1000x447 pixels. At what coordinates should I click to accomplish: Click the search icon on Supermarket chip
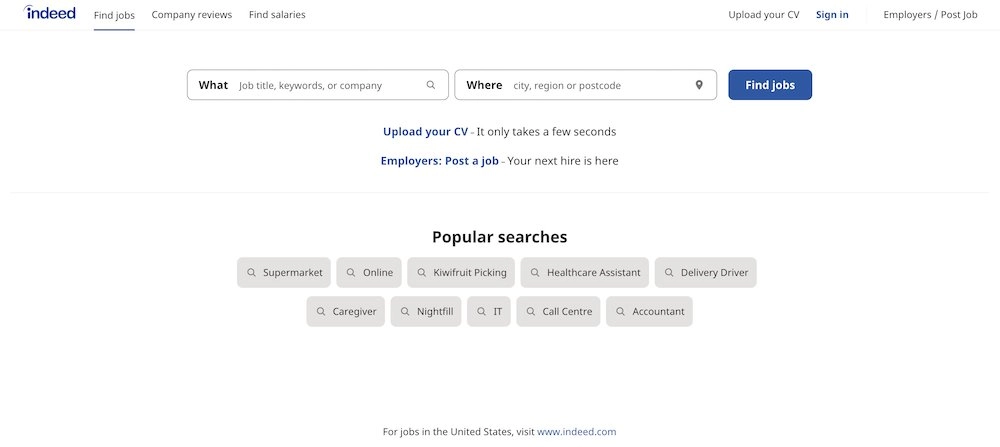[252, 272]
